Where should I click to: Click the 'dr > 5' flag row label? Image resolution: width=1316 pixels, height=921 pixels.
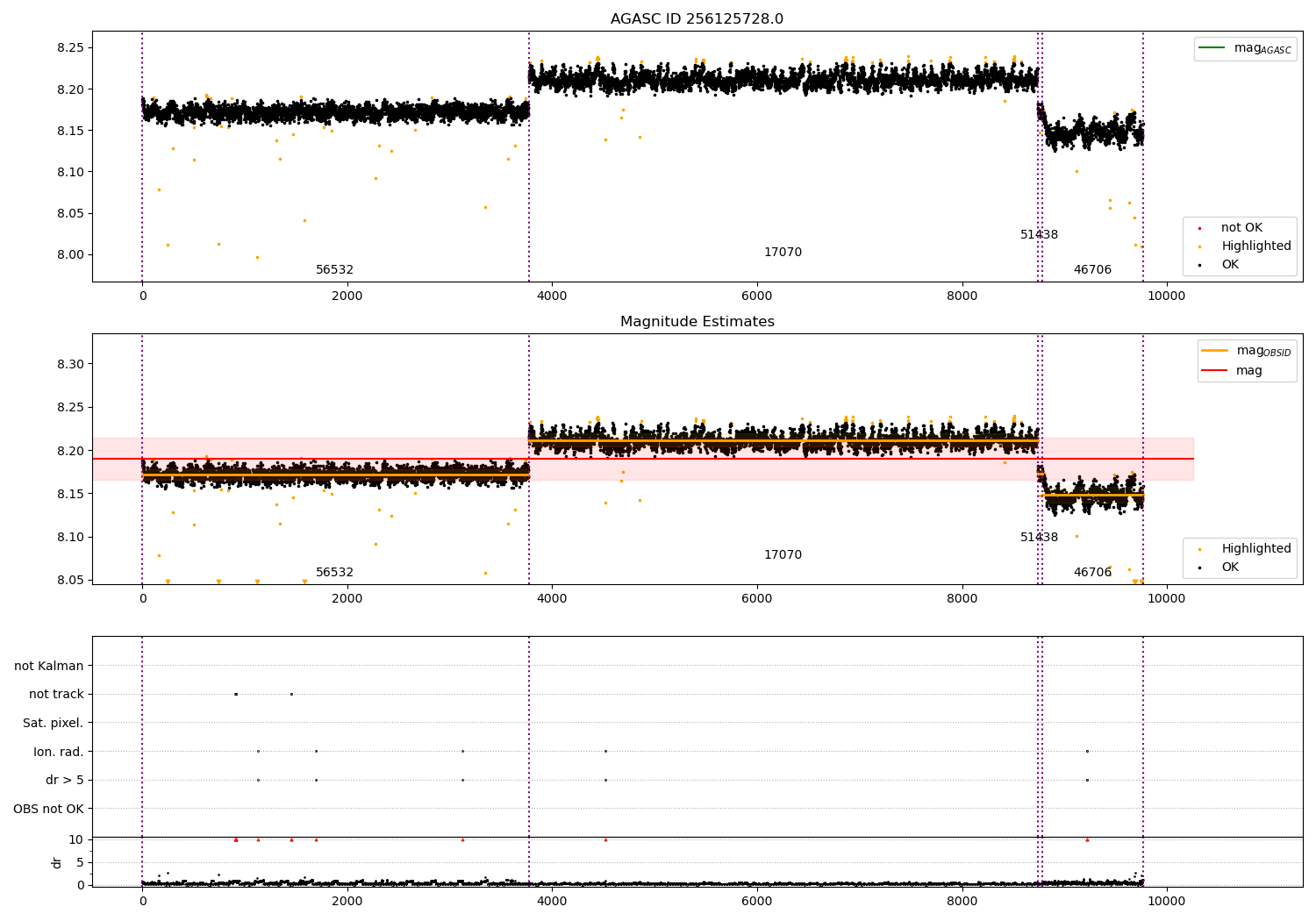(65, 781)
